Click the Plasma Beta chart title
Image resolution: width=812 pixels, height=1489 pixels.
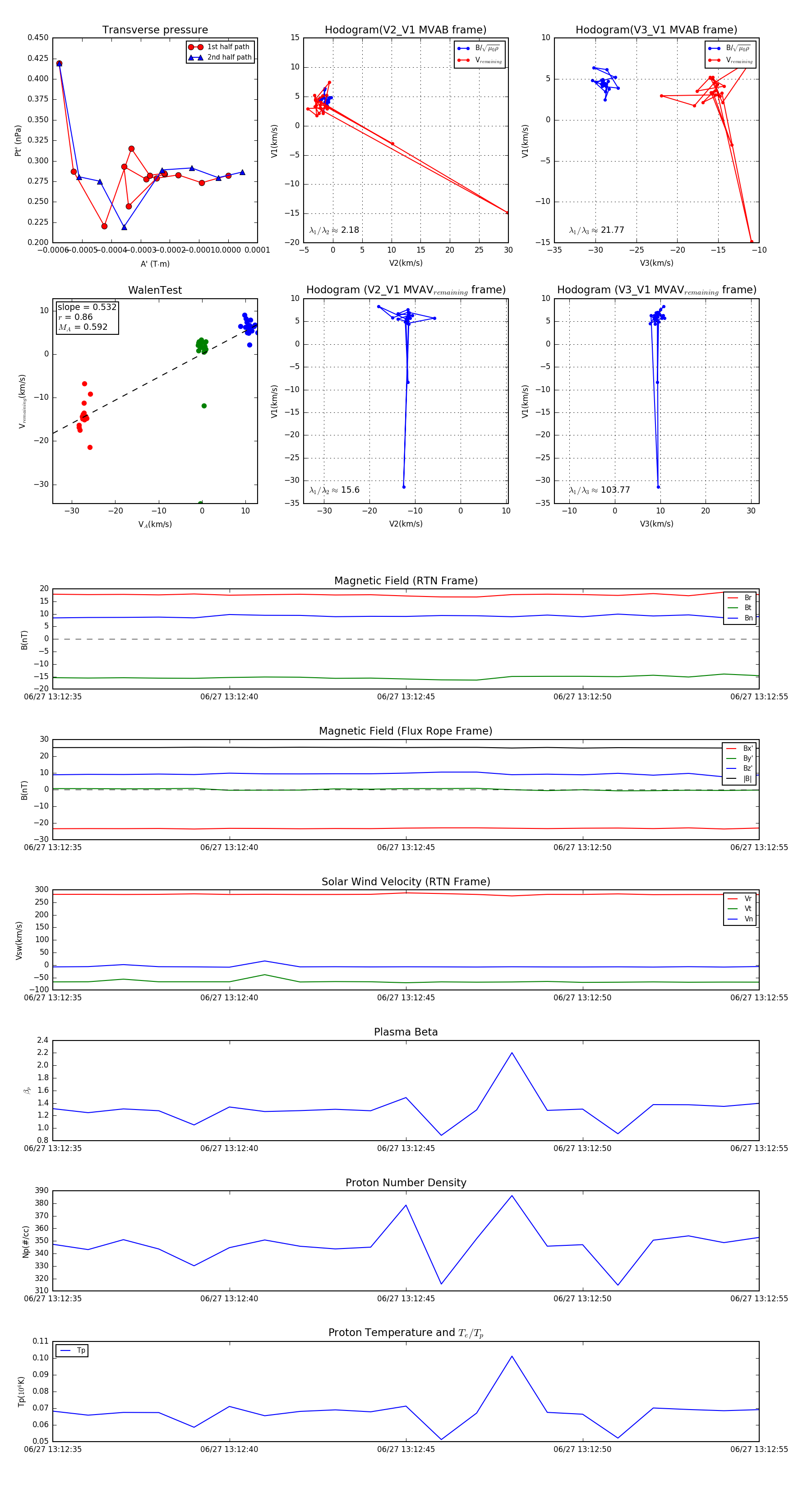coord(406,1032)
